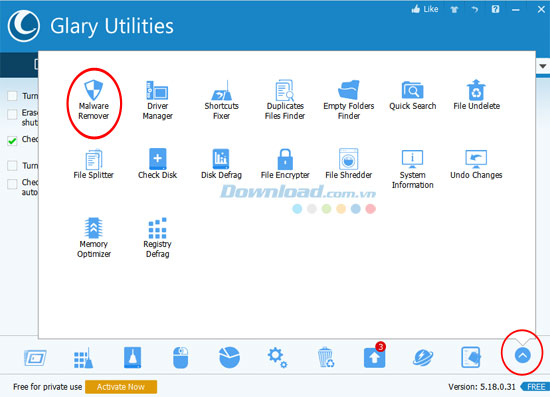Open Duplicates Files Finder
Screen dimensions: 550x397
click(285, 100)
